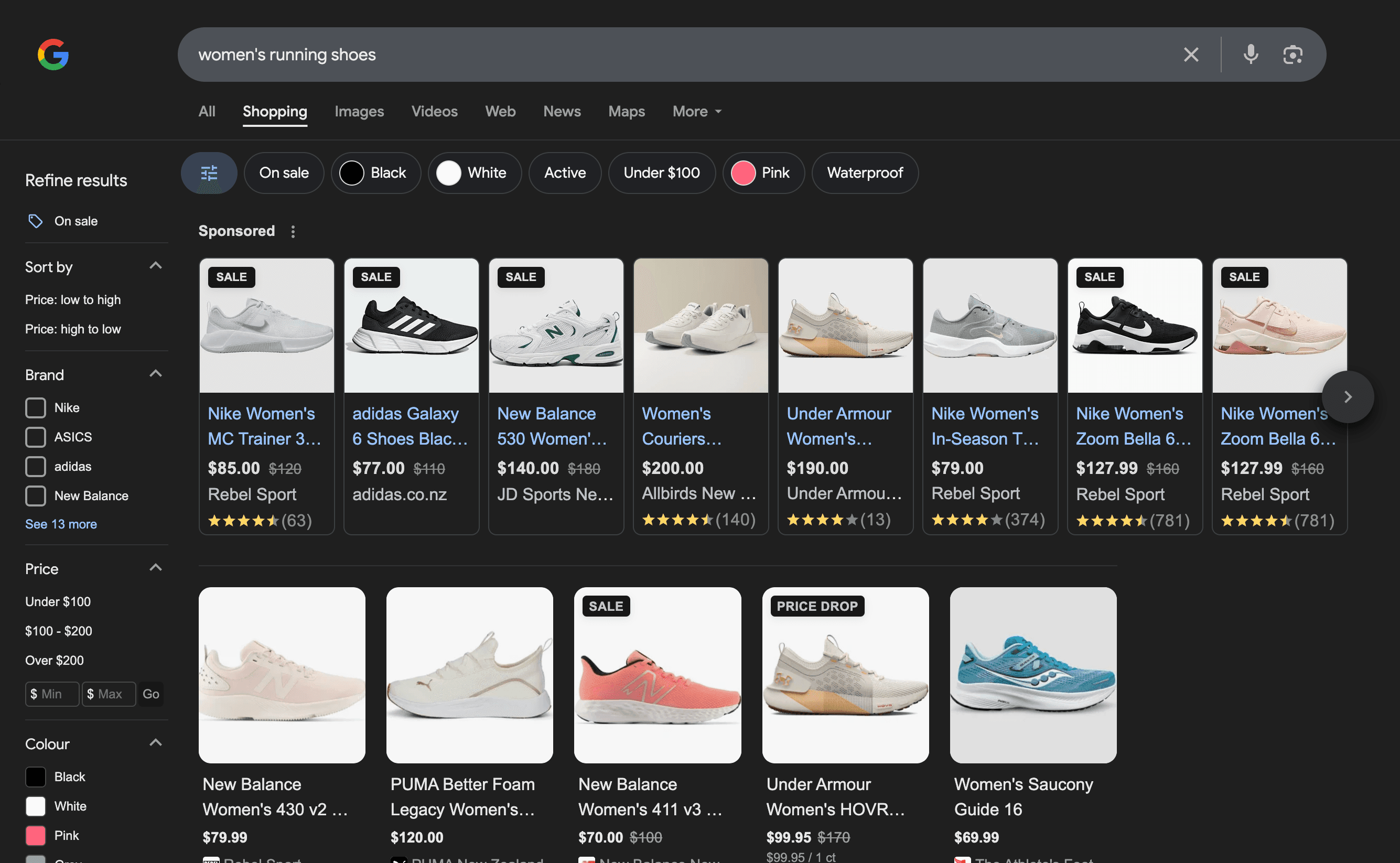Collapse the Sort by section
The width and height of the screenshot is (1400, 863).
(x=155, y=266)
